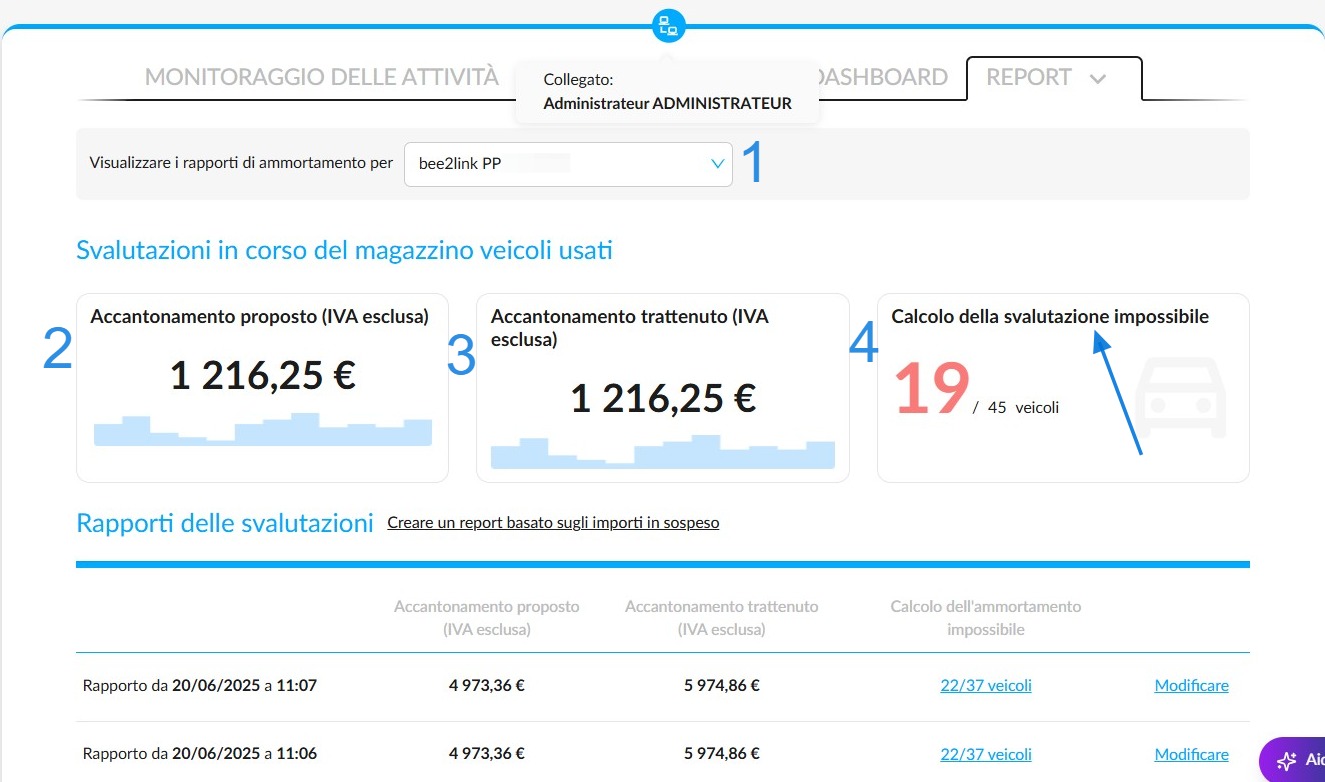Viewport: 1325px width, 782px height.
Task: Switch to the DASHBOARD tab
Action: click(x=882, y=77)
